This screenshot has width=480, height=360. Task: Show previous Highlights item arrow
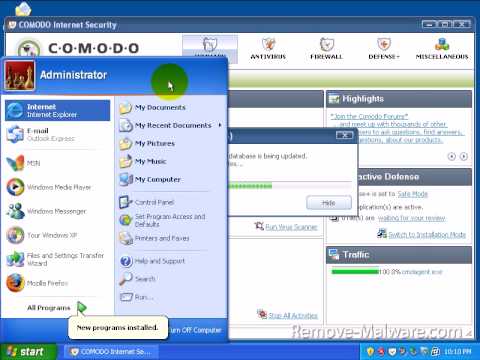point(452,156)
